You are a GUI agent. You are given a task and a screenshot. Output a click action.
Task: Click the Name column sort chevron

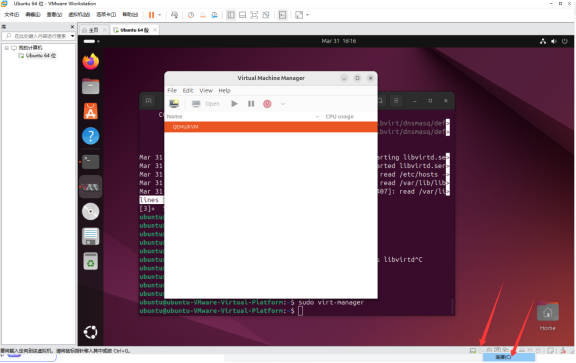click(317, 116)
